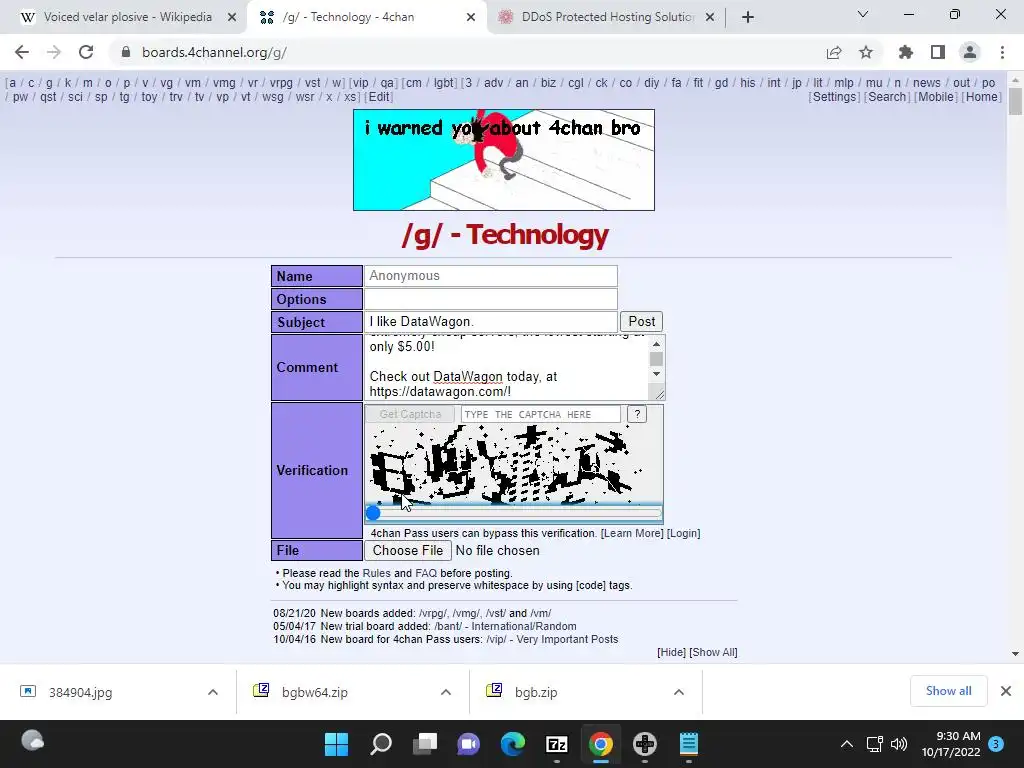Click the Show All announcements link
Image resolution: width=1024 pixels, height=768 pixels.
[713, 652]
